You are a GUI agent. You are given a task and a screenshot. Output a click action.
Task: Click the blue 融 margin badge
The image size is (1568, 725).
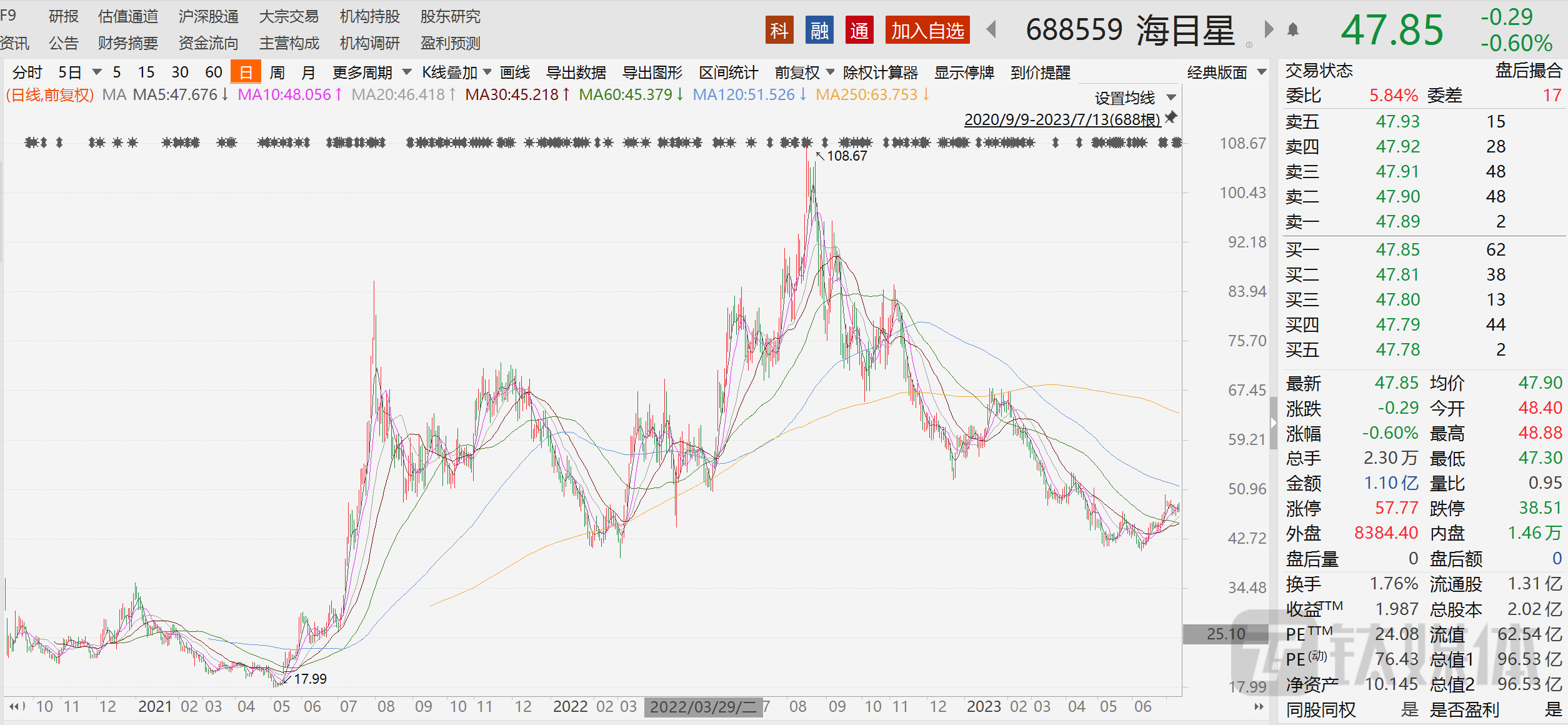coord(819,30)
